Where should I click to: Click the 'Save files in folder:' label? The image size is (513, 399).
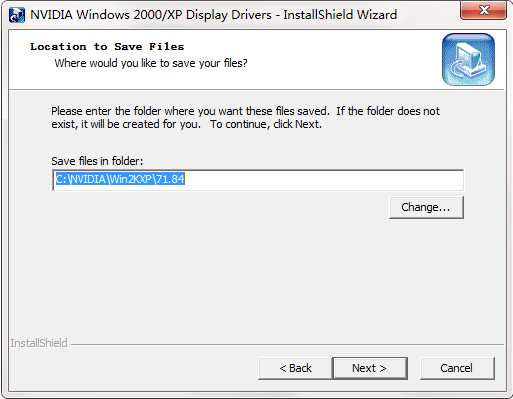[x=97, y=161]
